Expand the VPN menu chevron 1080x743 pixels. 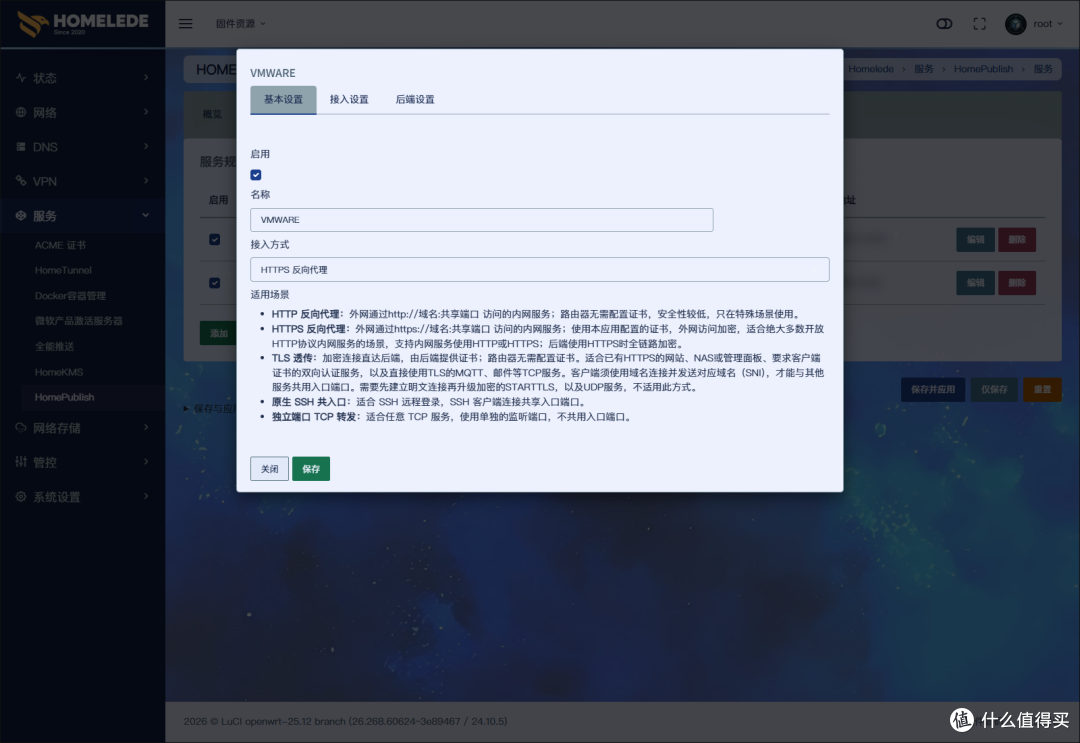[x=146, y=180]
